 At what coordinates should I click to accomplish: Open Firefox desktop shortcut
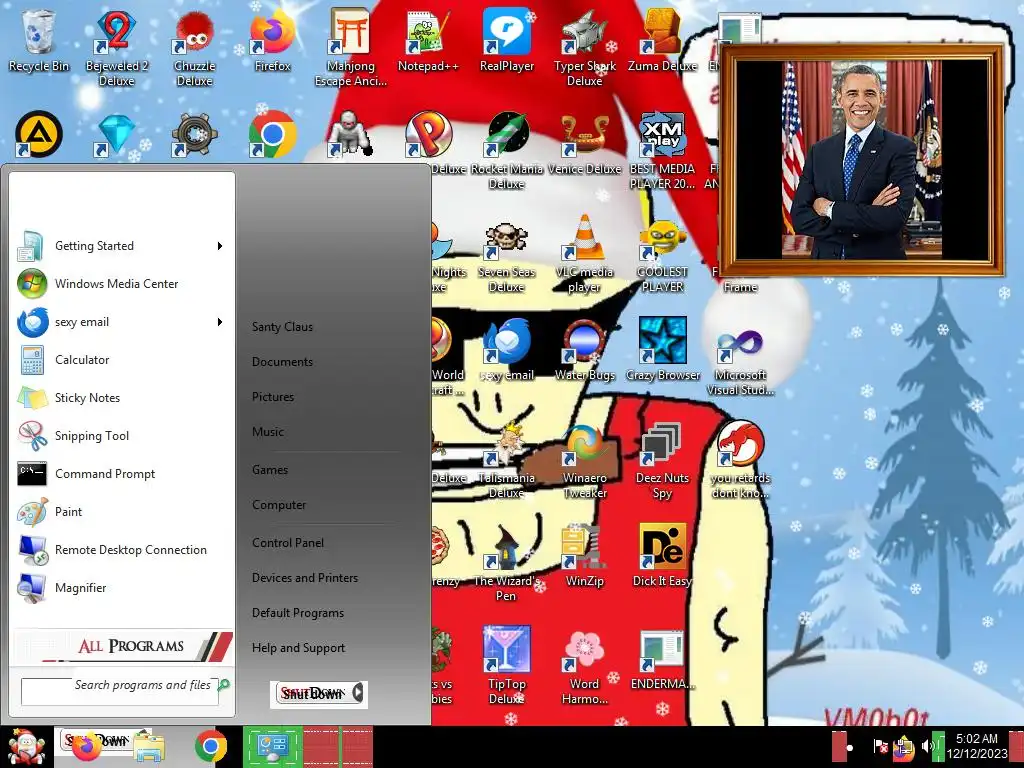(x=272, y=40)
